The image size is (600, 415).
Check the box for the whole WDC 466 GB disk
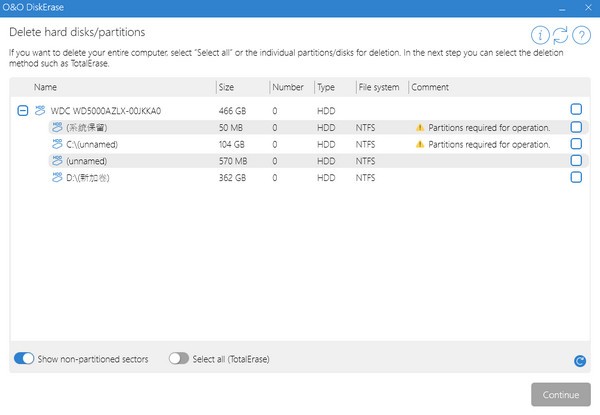[x=576, y=109]
